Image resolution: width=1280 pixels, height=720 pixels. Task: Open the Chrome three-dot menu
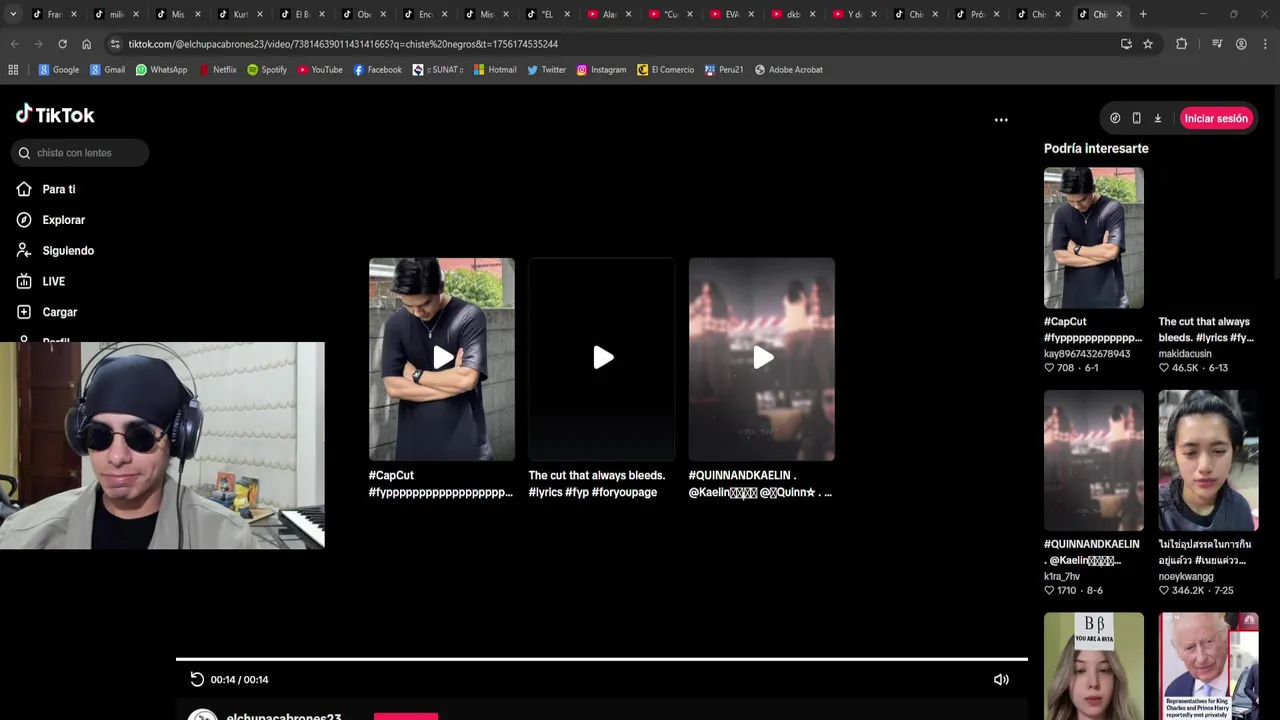pyautogui.click(x=1265, y=44)
